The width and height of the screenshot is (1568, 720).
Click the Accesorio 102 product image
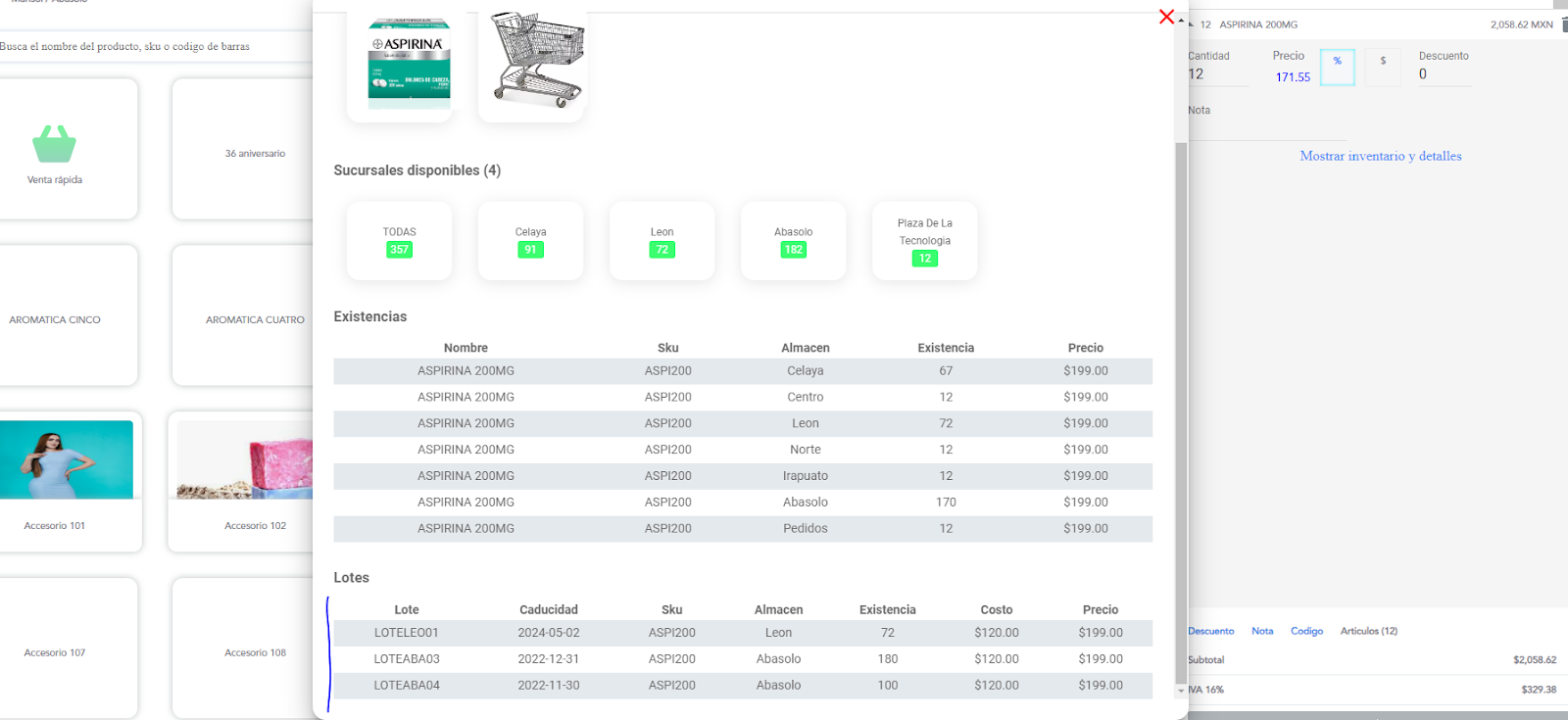tap(245, 459)
